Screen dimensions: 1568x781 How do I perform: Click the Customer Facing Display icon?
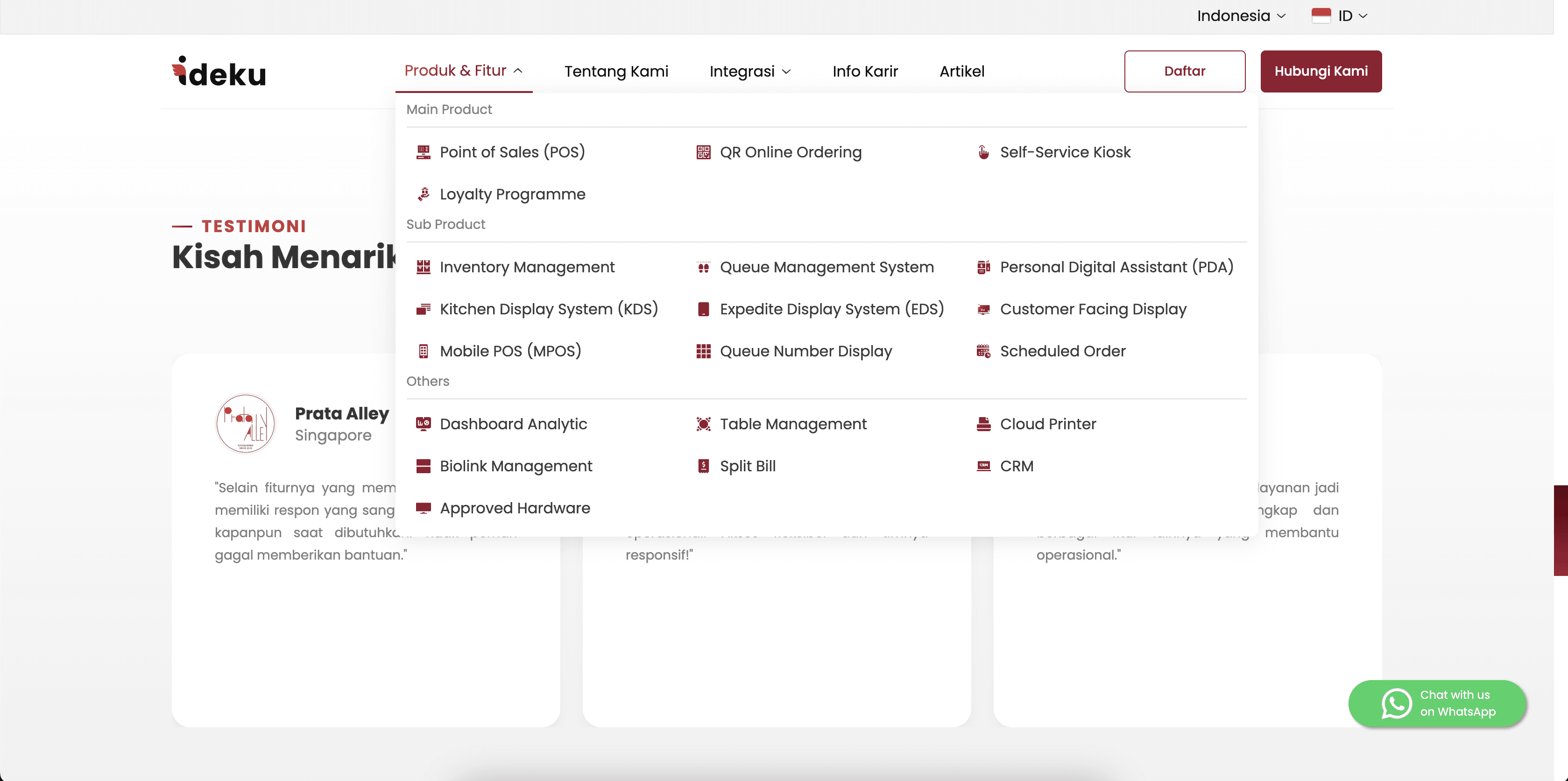pos(983,309)
